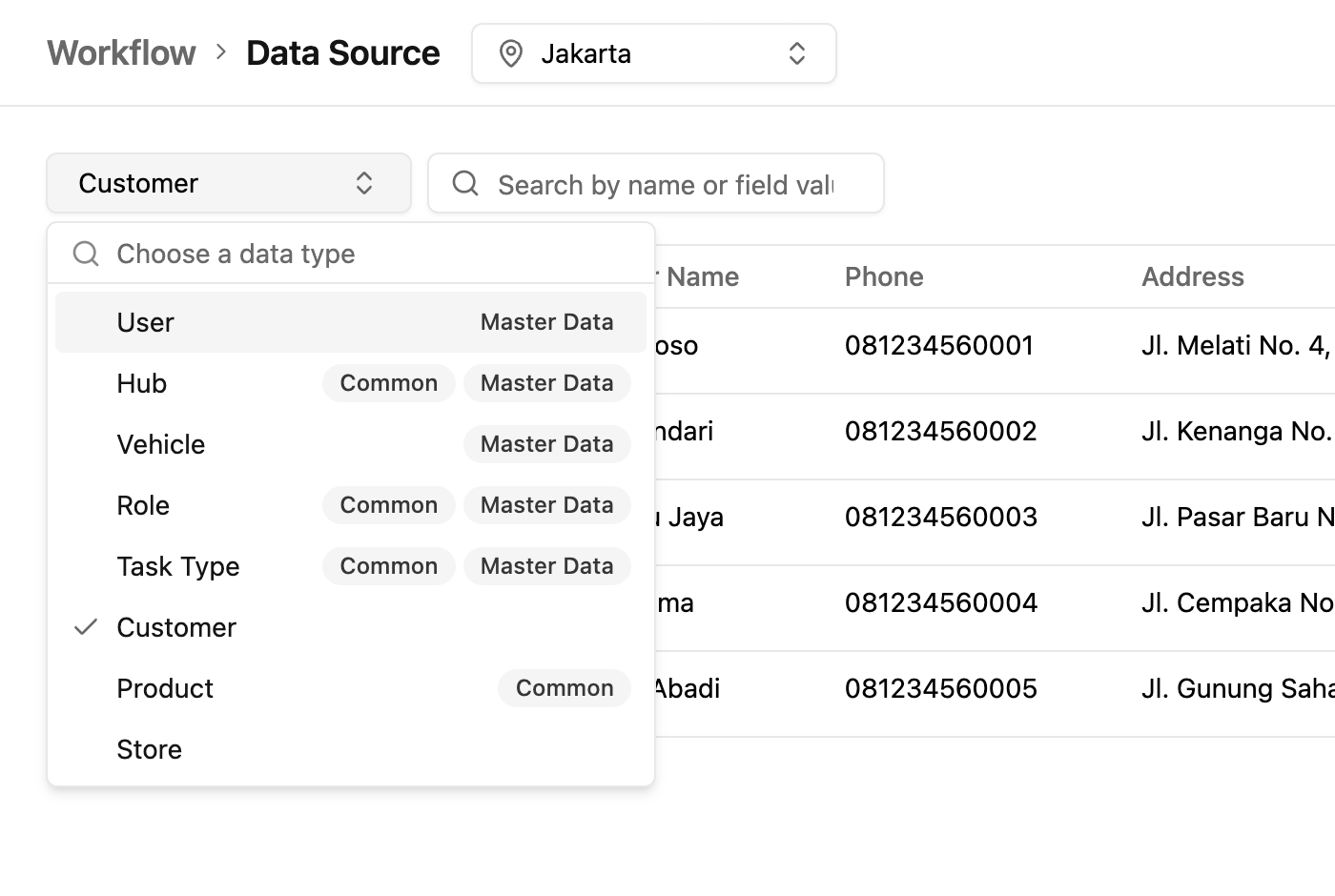Viewport: 1335px width, 896px height.
Task: Click the magnifier icon in the name search box
Action: coord(465,183)
